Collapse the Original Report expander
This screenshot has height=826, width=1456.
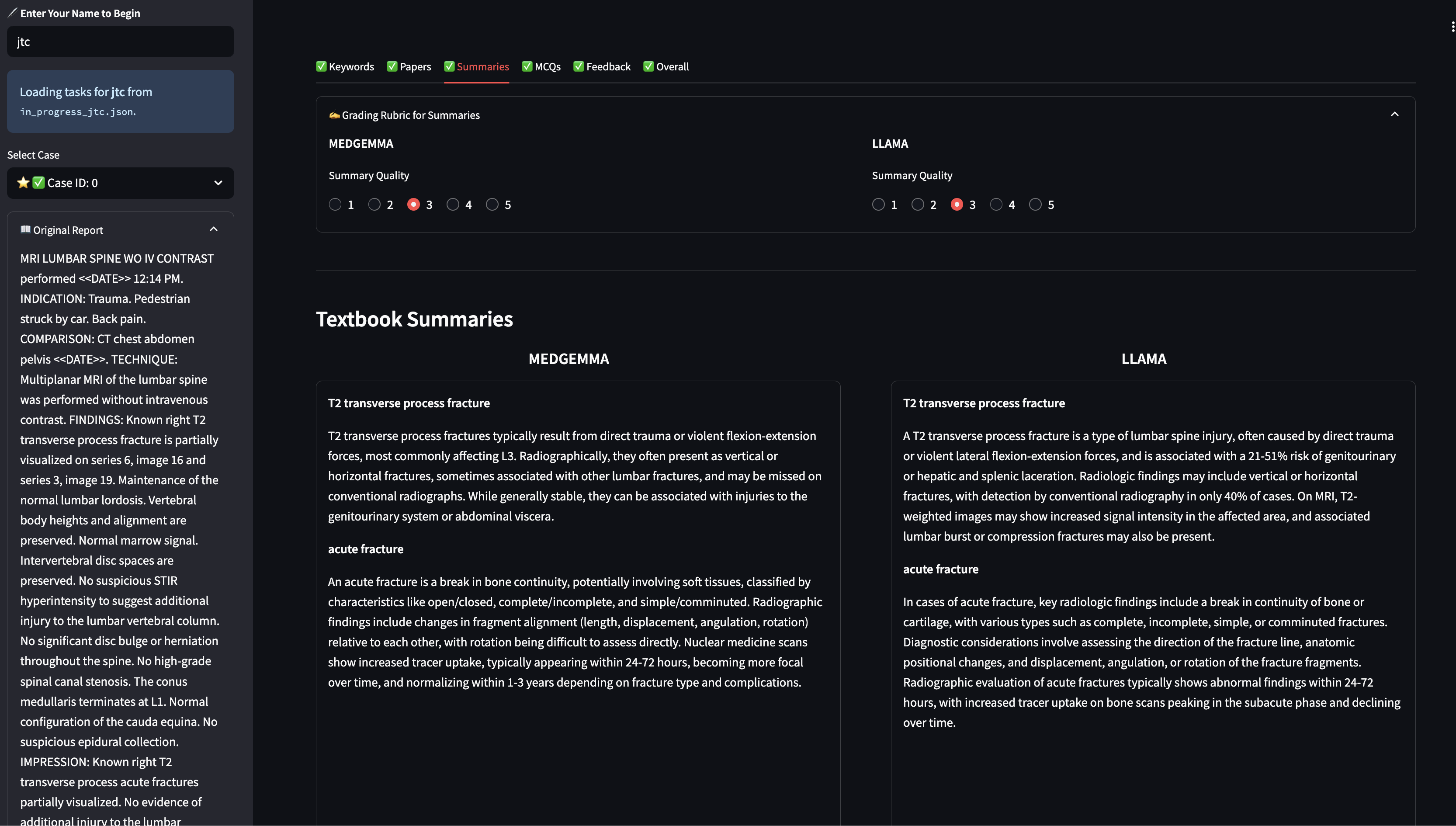coord(213,230)
